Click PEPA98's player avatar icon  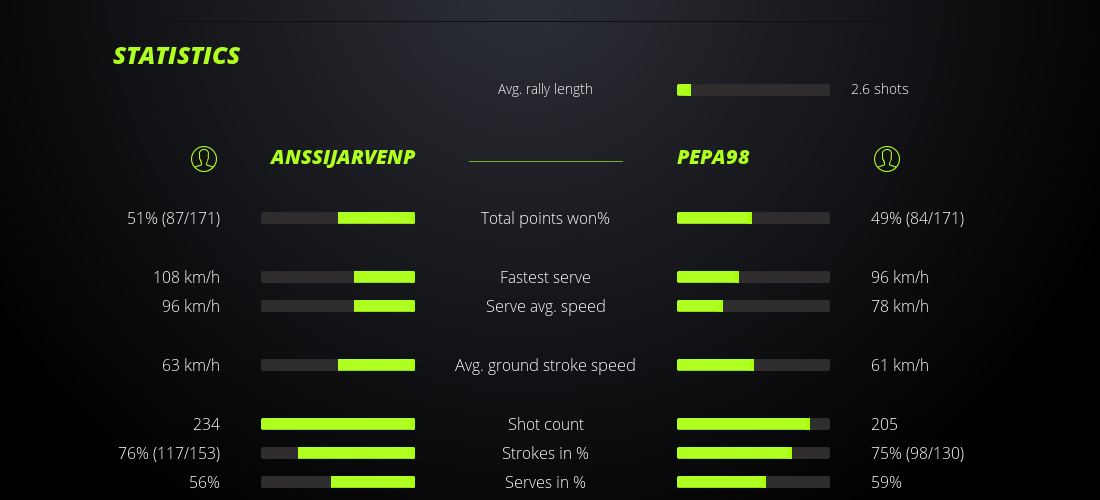(x=887, y=158)
